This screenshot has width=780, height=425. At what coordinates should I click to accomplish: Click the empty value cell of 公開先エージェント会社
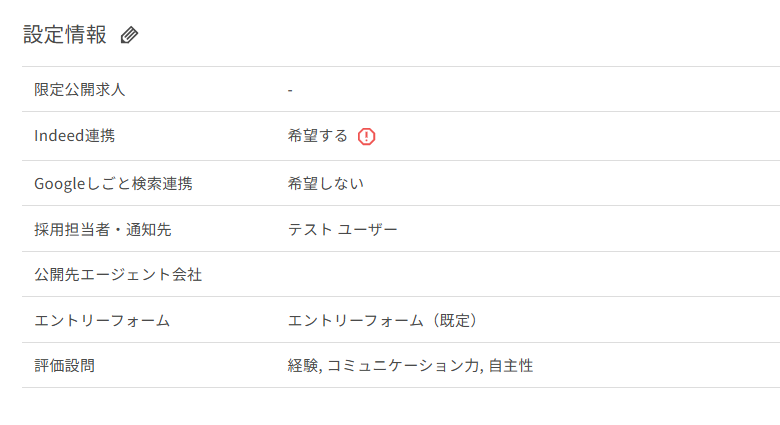(500, 274)
